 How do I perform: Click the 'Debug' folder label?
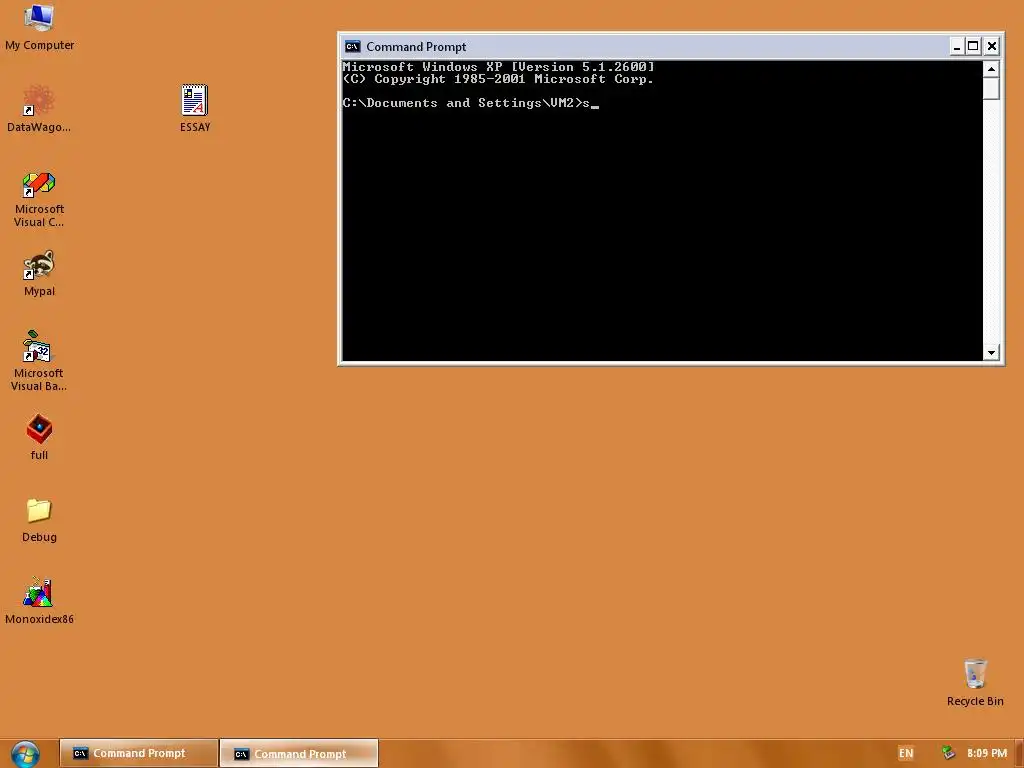click(x=39, y=537)
